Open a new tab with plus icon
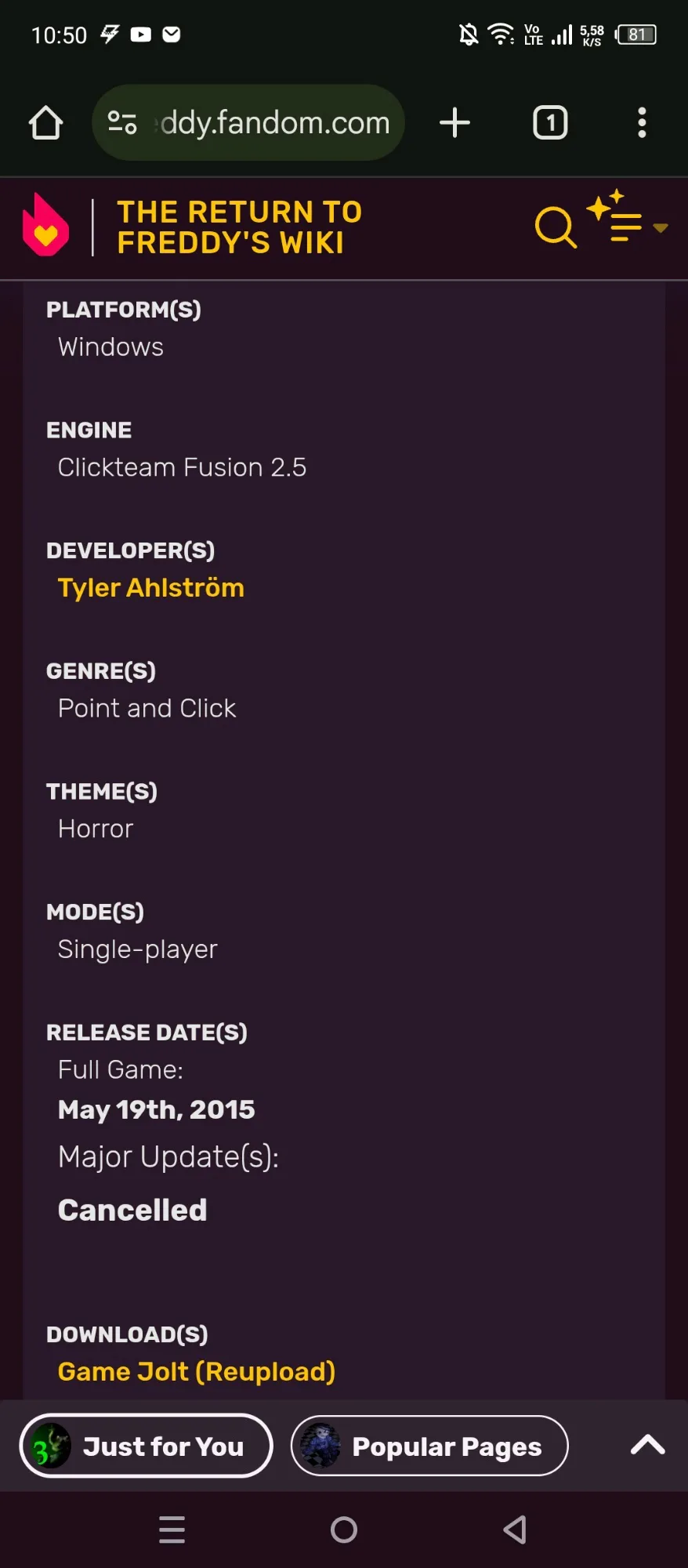 [x=454, y=123]
